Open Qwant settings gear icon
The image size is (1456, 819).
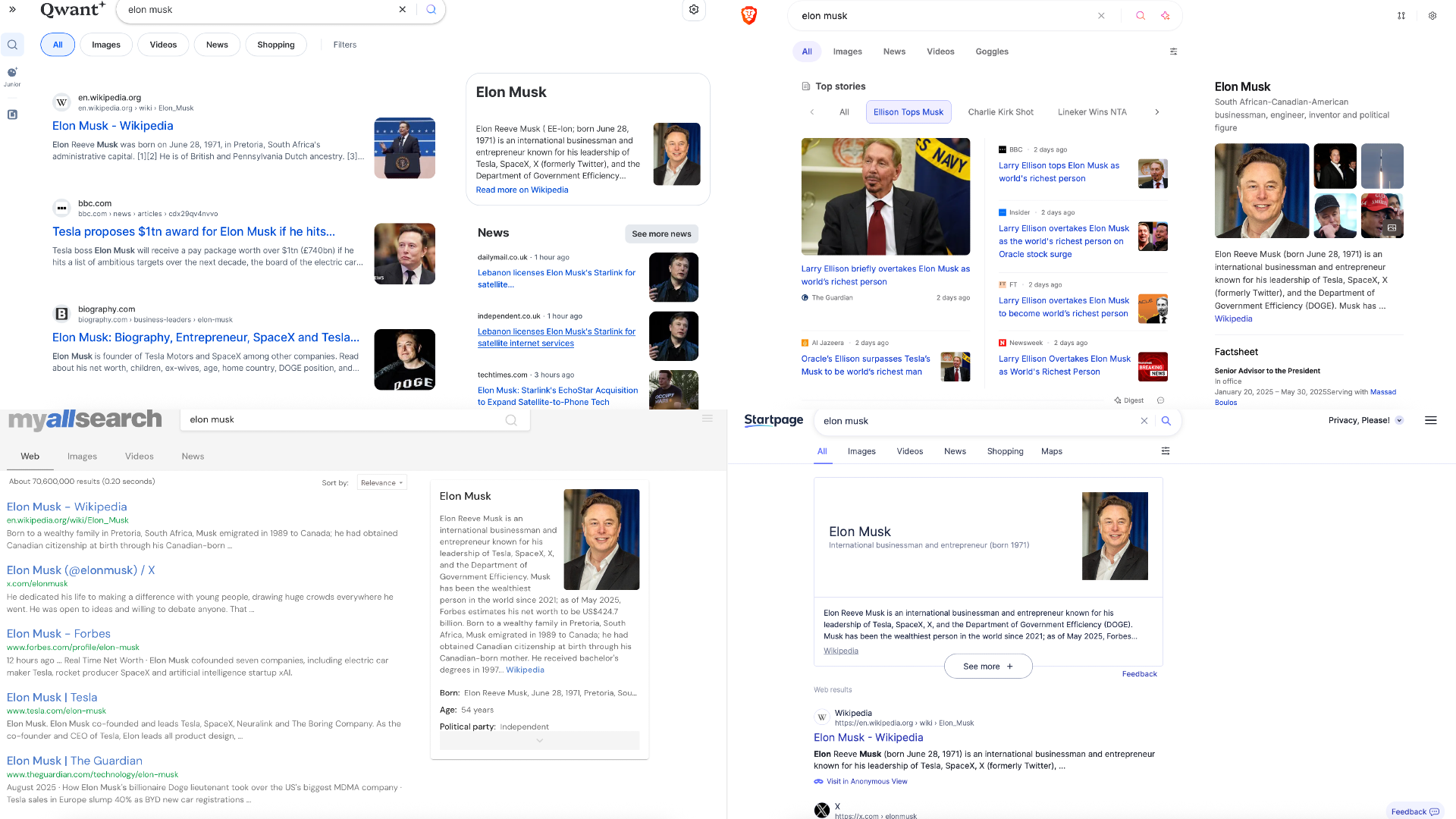click(693, 10)
